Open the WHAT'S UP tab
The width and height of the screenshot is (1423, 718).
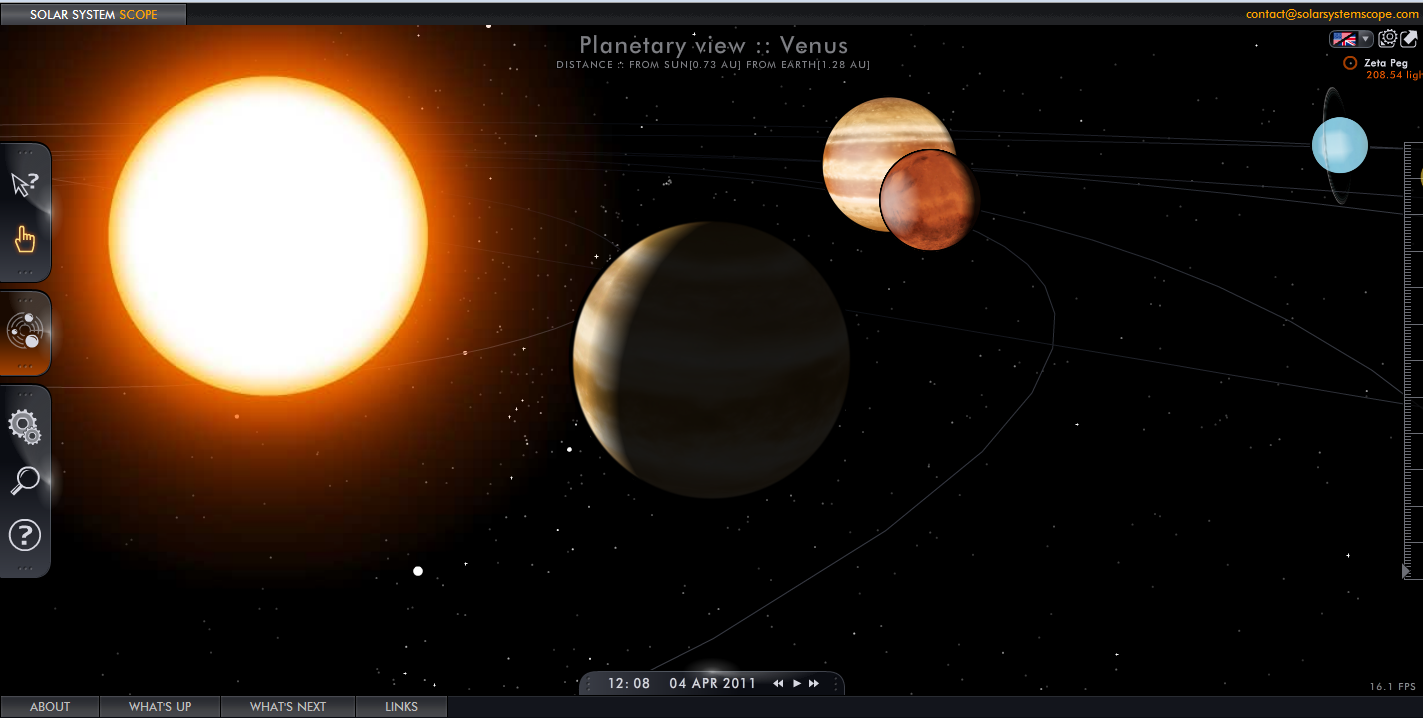[x=159, y=706]
